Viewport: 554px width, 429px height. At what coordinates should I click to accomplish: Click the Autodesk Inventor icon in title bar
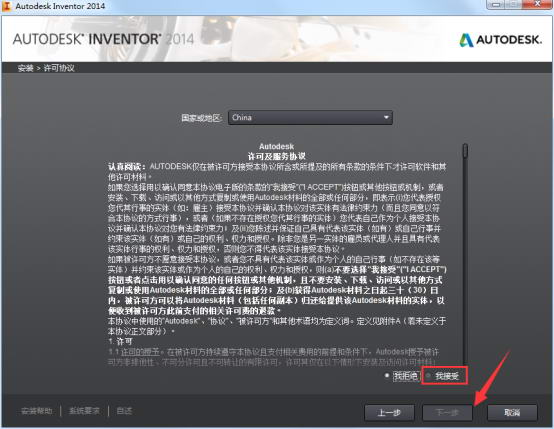pos(6,6)
